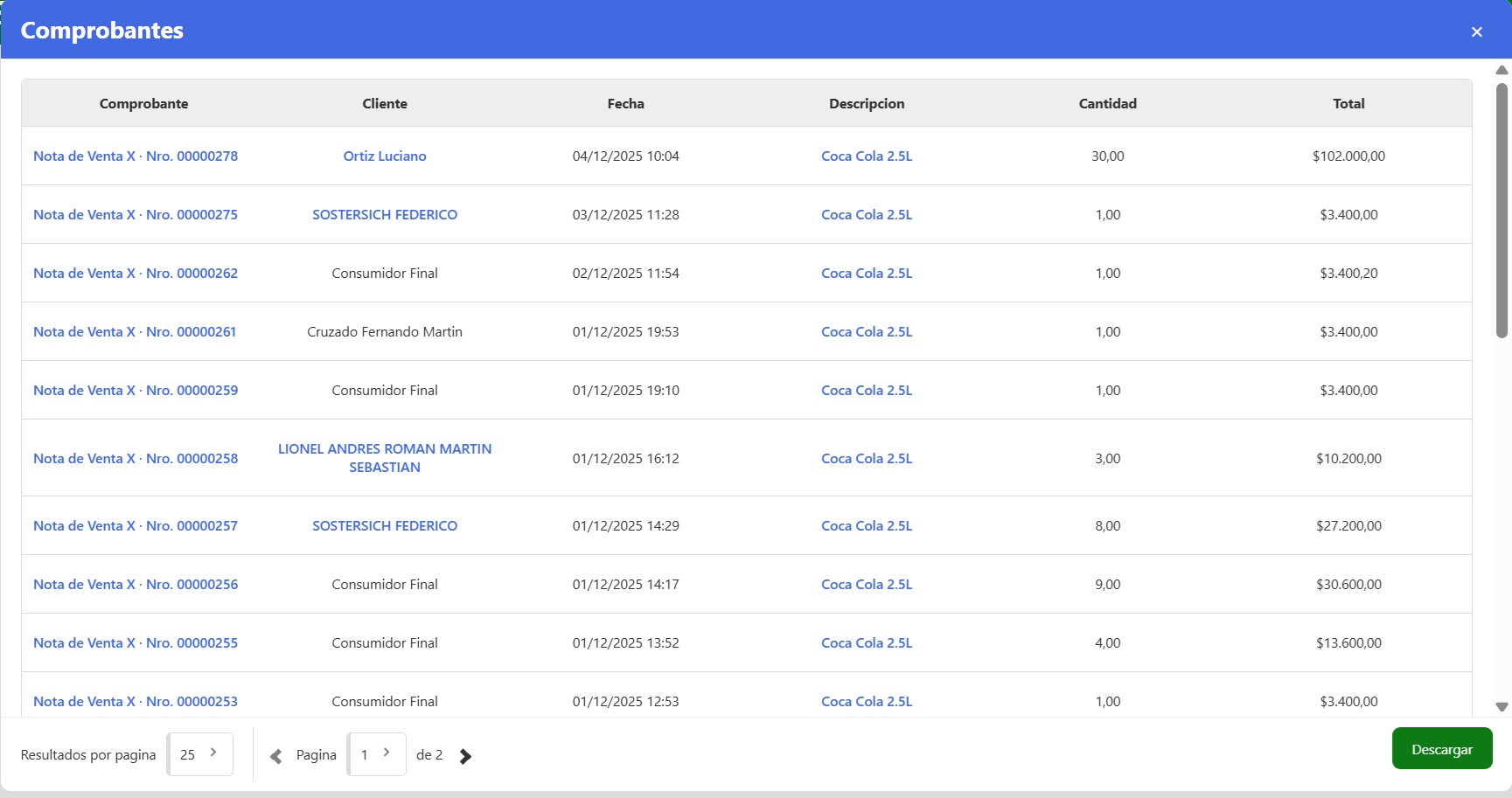
Task: Open the results per page dropdown
Action: coord(200,754)
